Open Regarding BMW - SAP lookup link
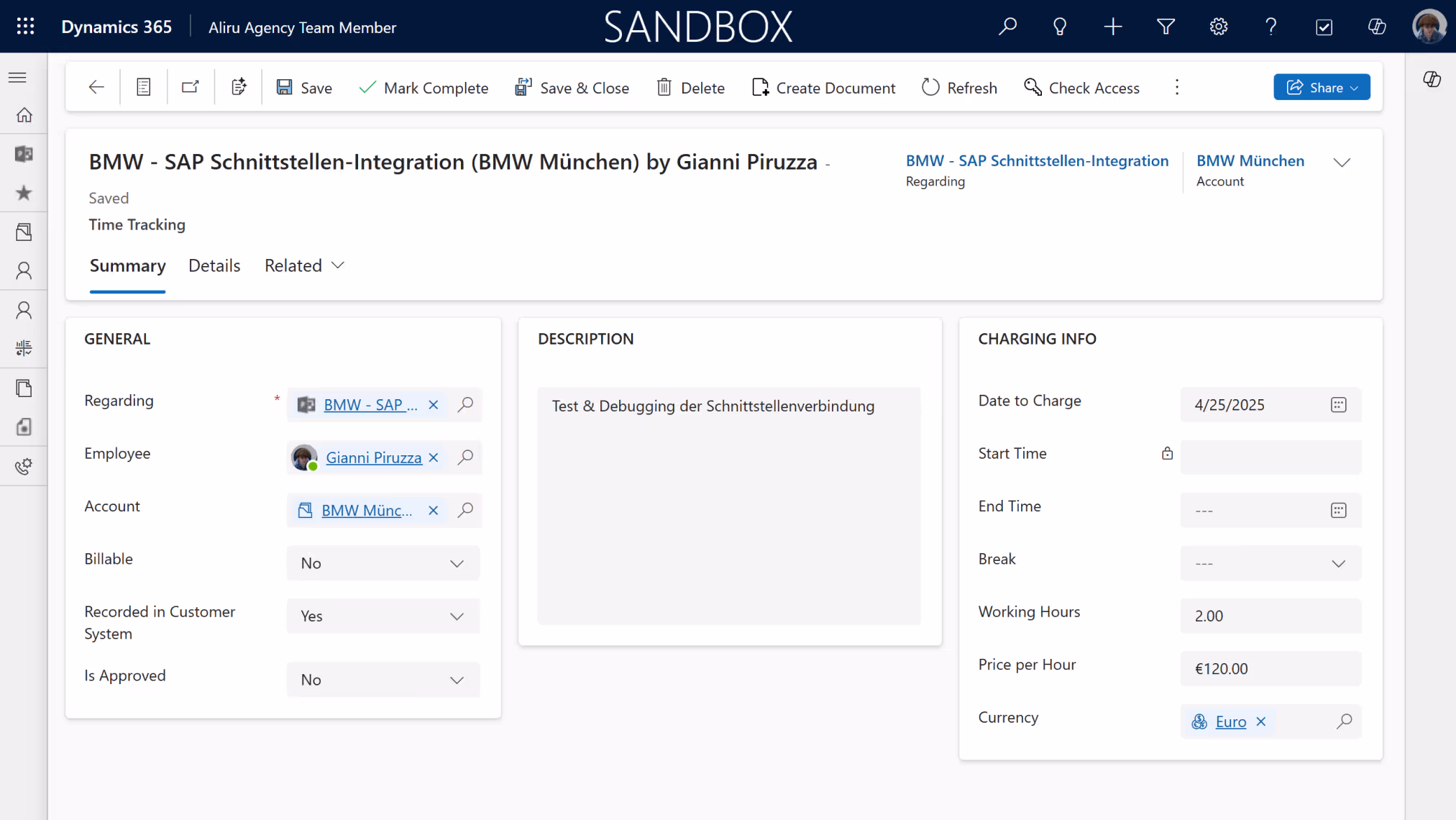 370,404
